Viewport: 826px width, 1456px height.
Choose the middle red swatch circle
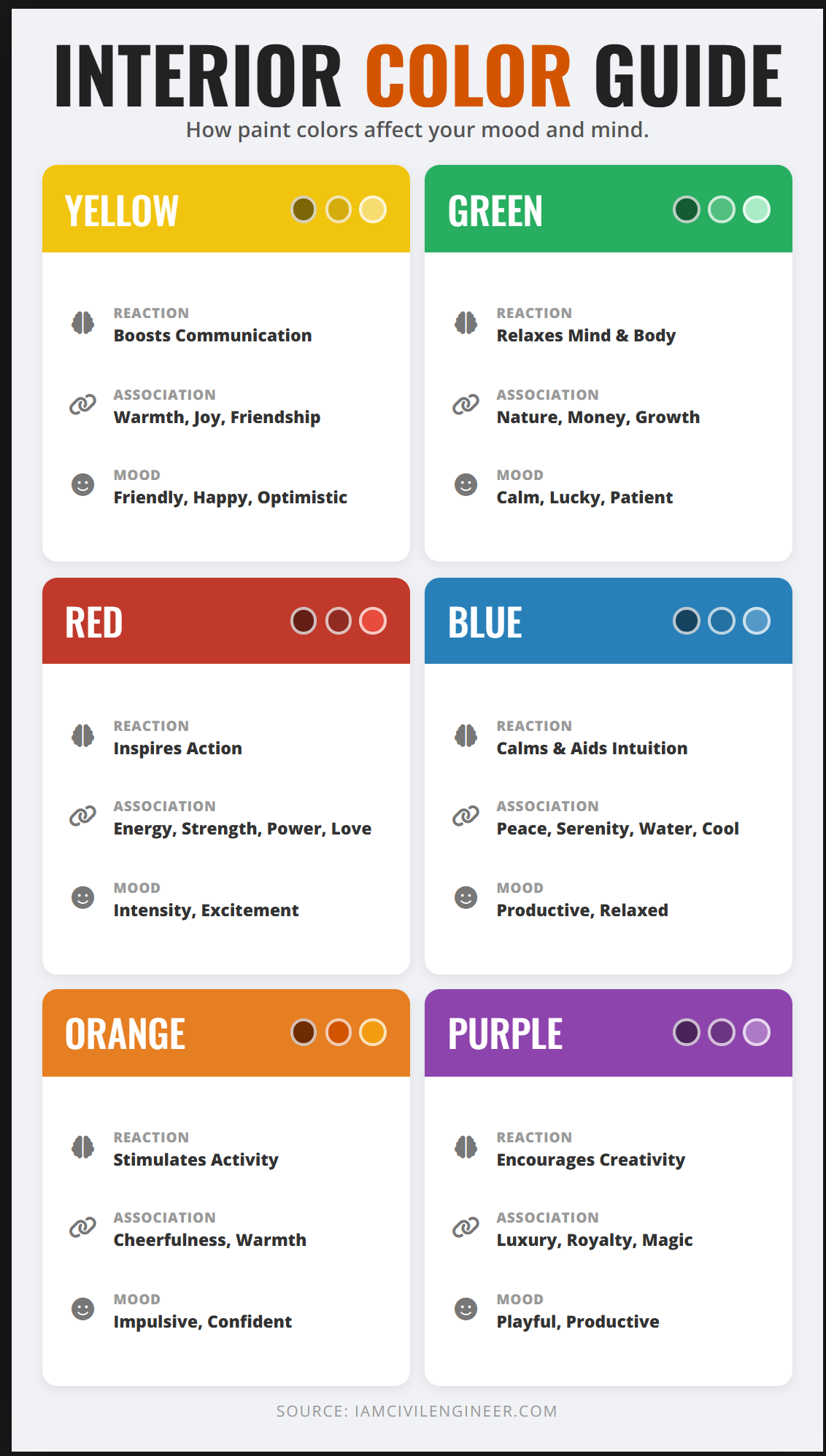[339, 621]
